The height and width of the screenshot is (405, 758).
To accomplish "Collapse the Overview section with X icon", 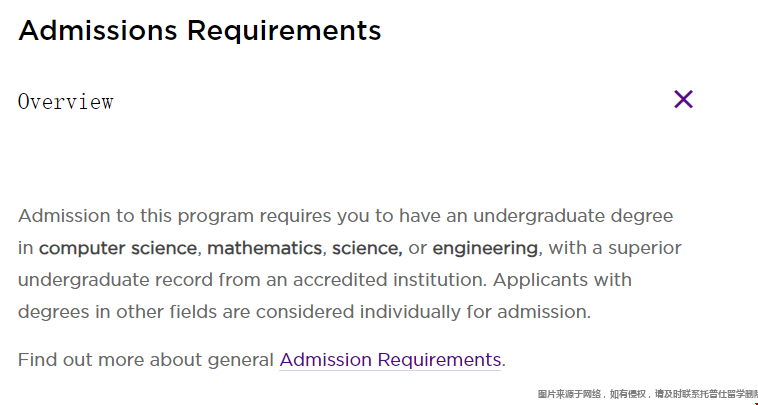I will [x=683, y=99].
